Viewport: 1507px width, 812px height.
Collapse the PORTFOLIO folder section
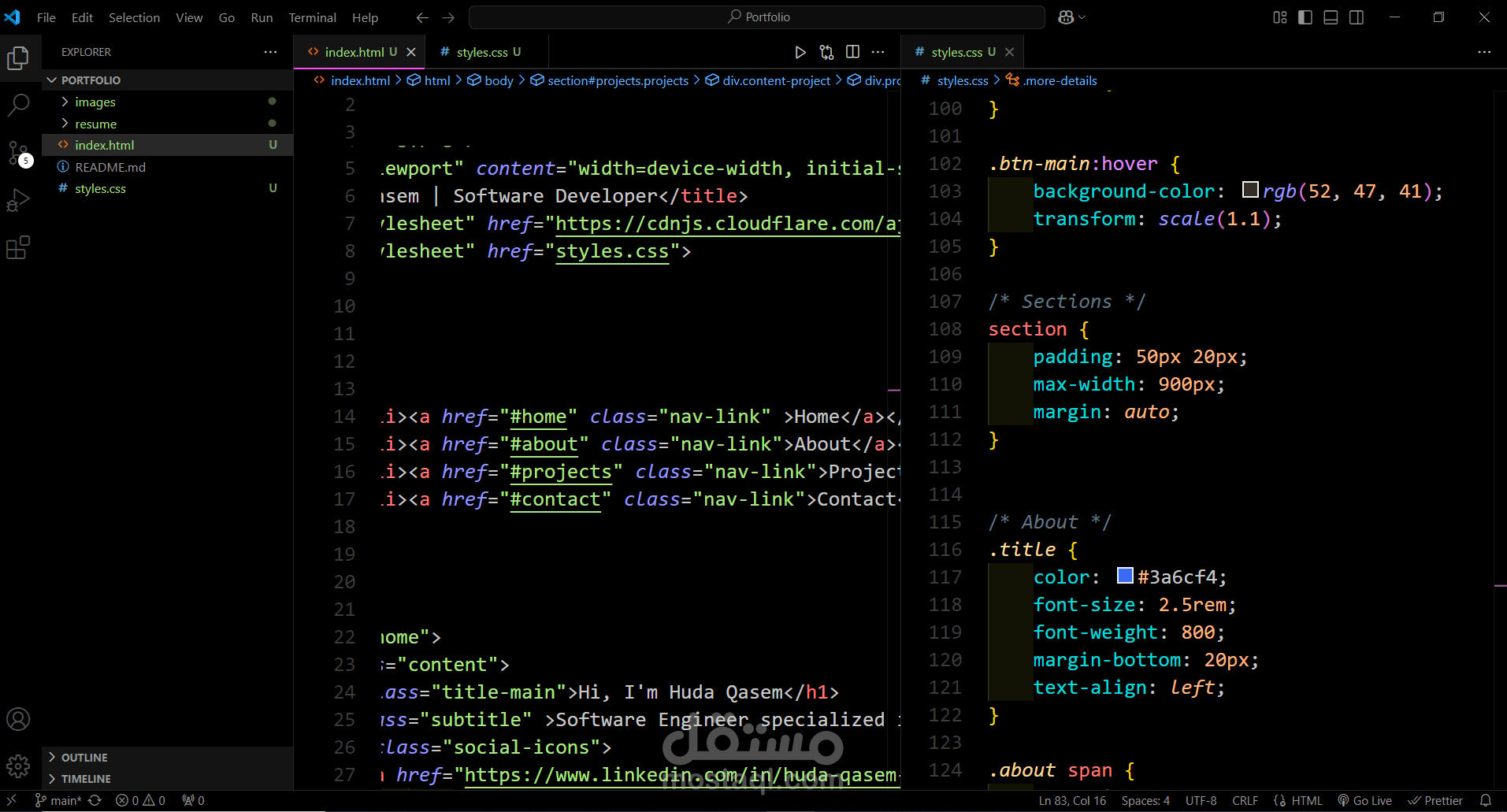(167, 80)
